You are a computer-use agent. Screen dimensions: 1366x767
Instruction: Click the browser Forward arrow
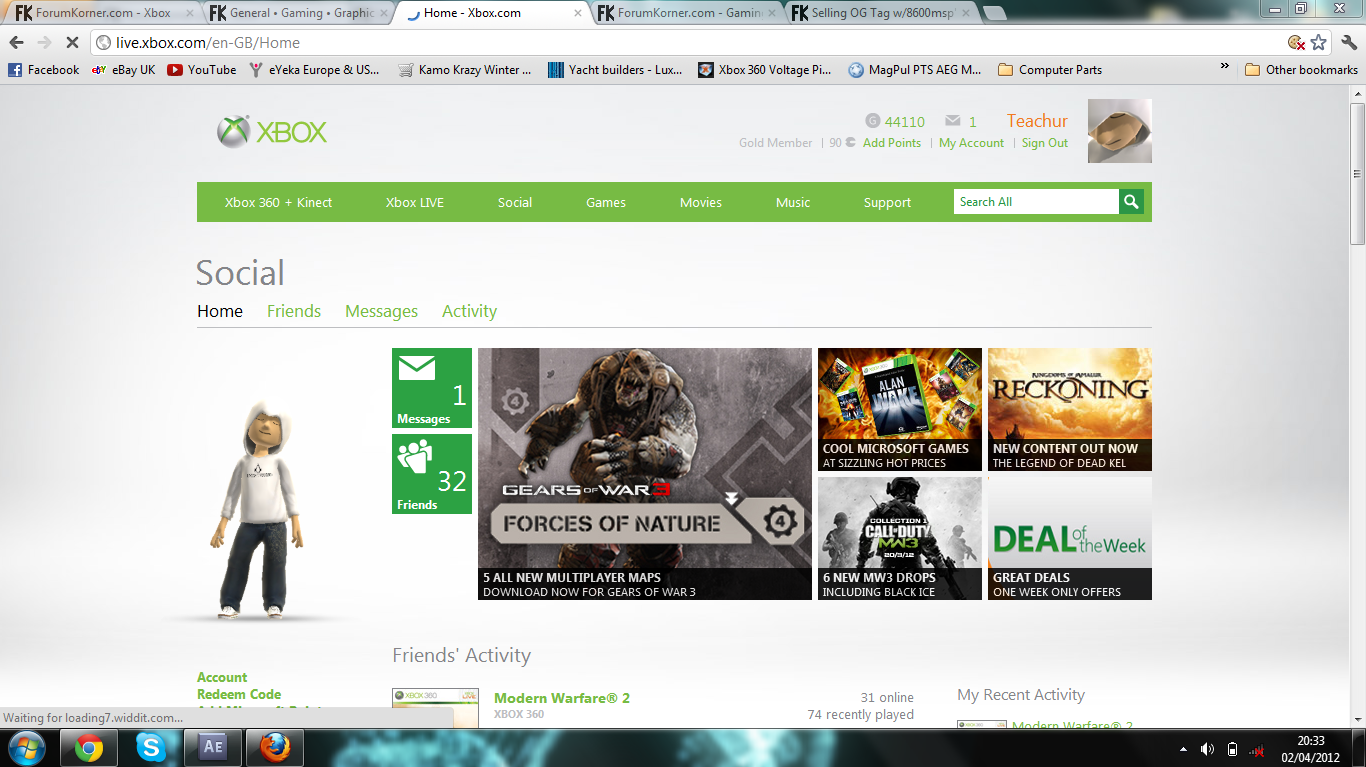44,43
